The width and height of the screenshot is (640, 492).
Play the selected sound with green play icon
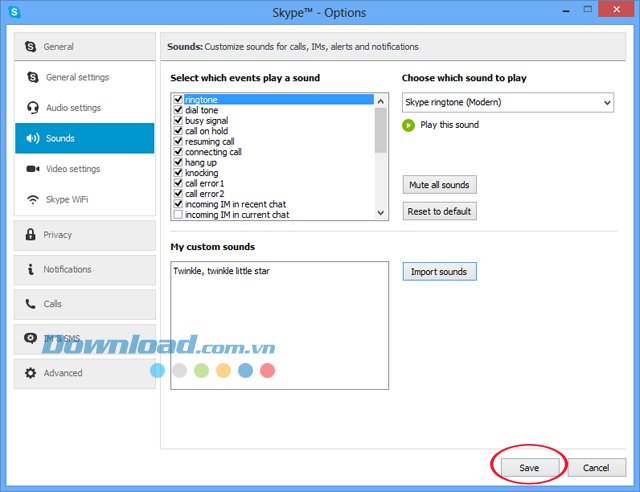click(408, 125)
